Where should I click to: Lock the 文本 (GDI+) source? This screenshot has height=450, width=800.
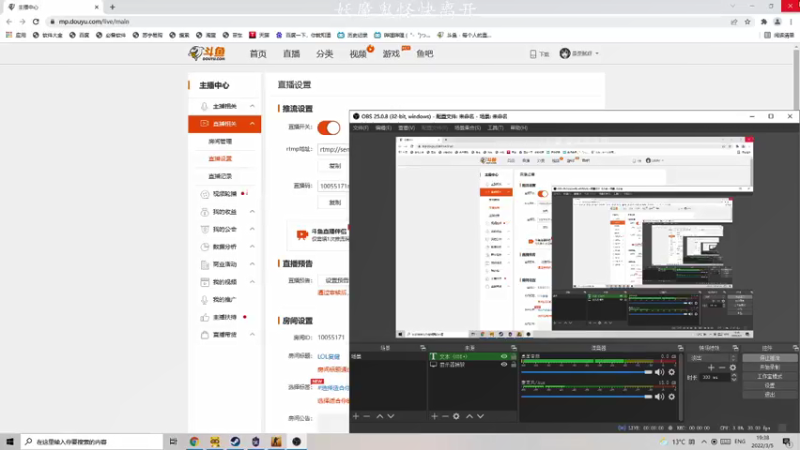(x=513, y=356)
